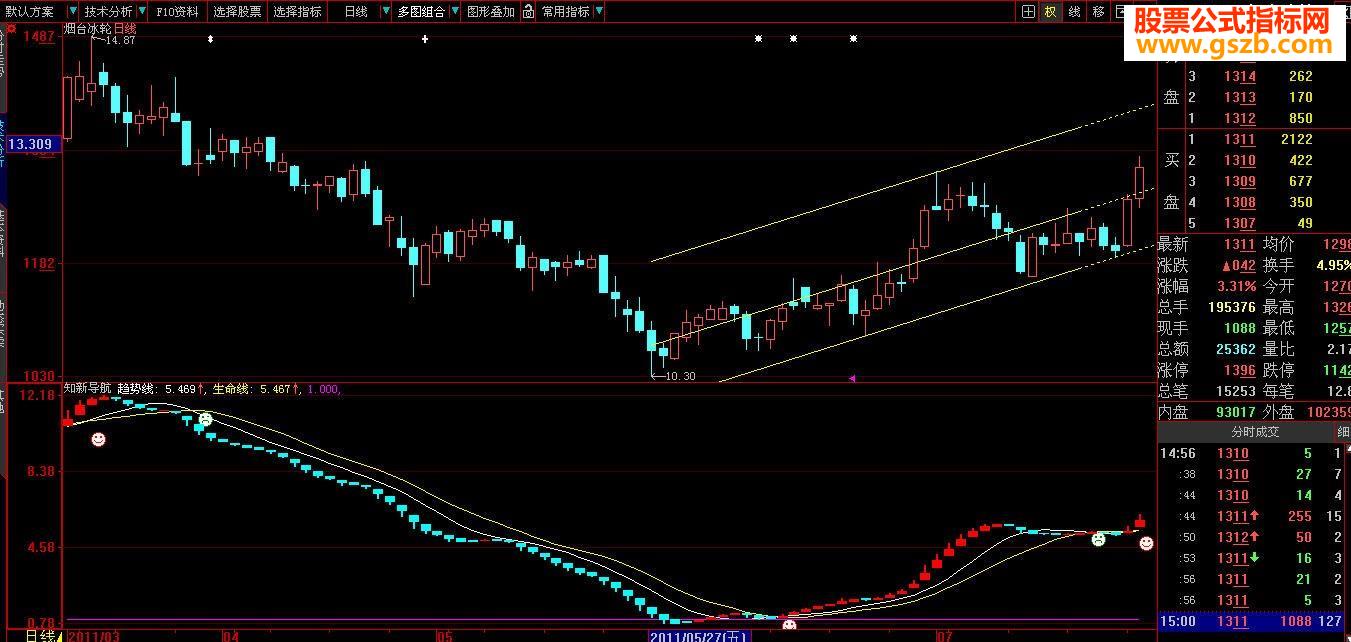Expand the dropdown arrow next to 技术分析
Screen dimensions: 1351x642
(x=141, y=12)
